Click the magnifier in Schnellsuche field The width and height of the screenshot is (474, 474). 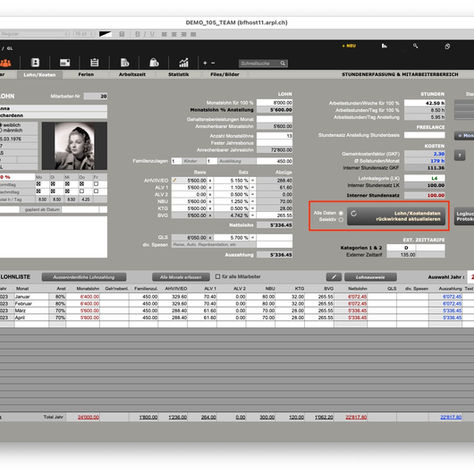(x=283, y=63)
